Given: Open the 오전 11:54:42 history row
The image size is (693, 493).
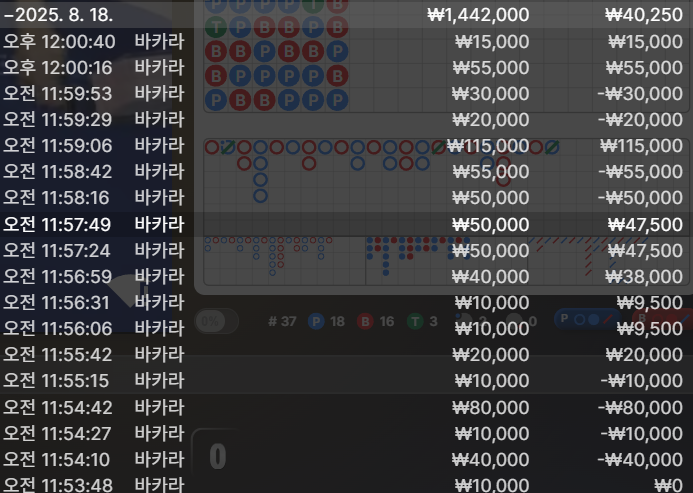Looking at the screenshot, I should pyautogui.click(x=346, y=408).
